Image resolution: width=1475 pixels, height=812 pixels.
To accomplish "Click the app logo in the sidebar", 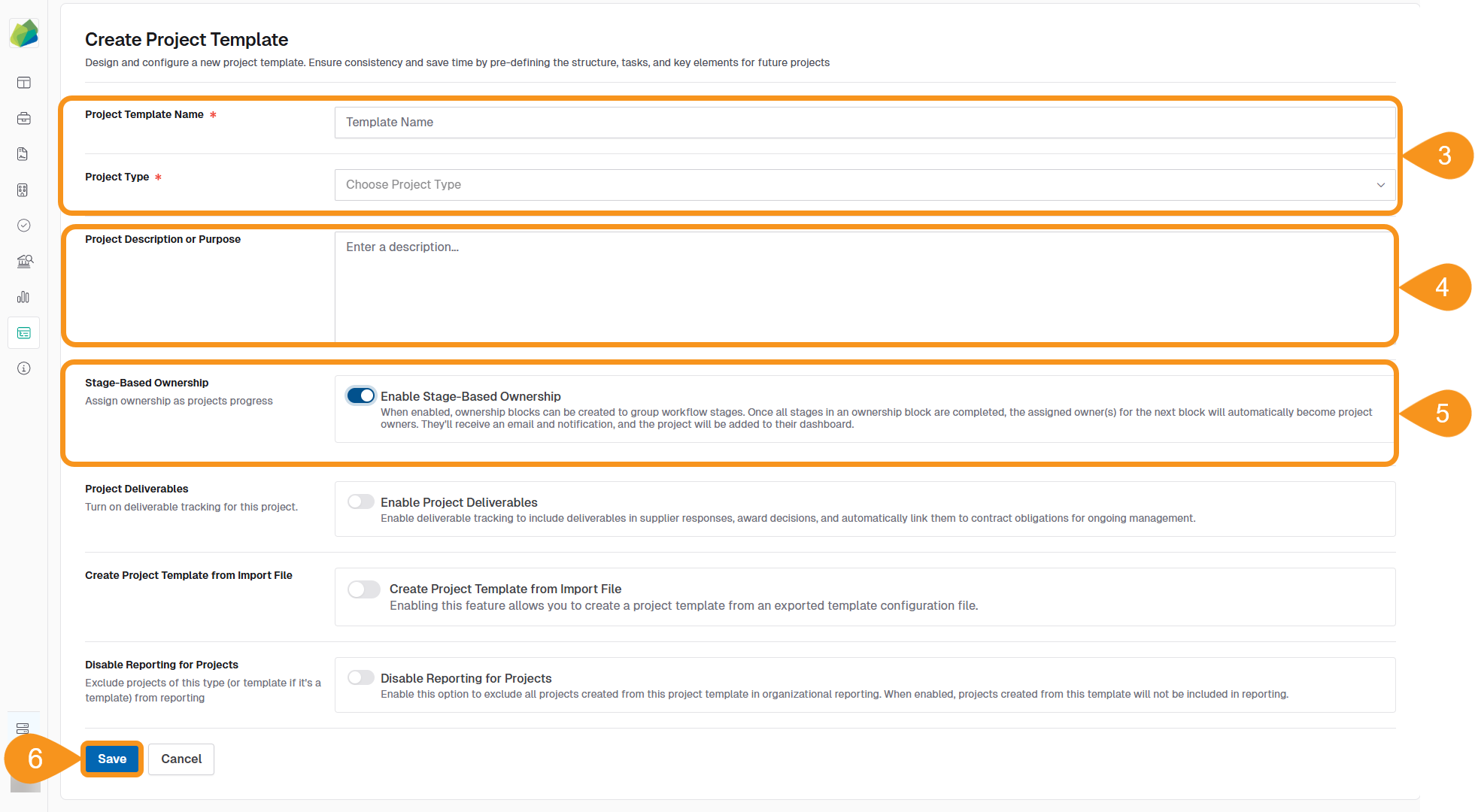I will point(24,34).
